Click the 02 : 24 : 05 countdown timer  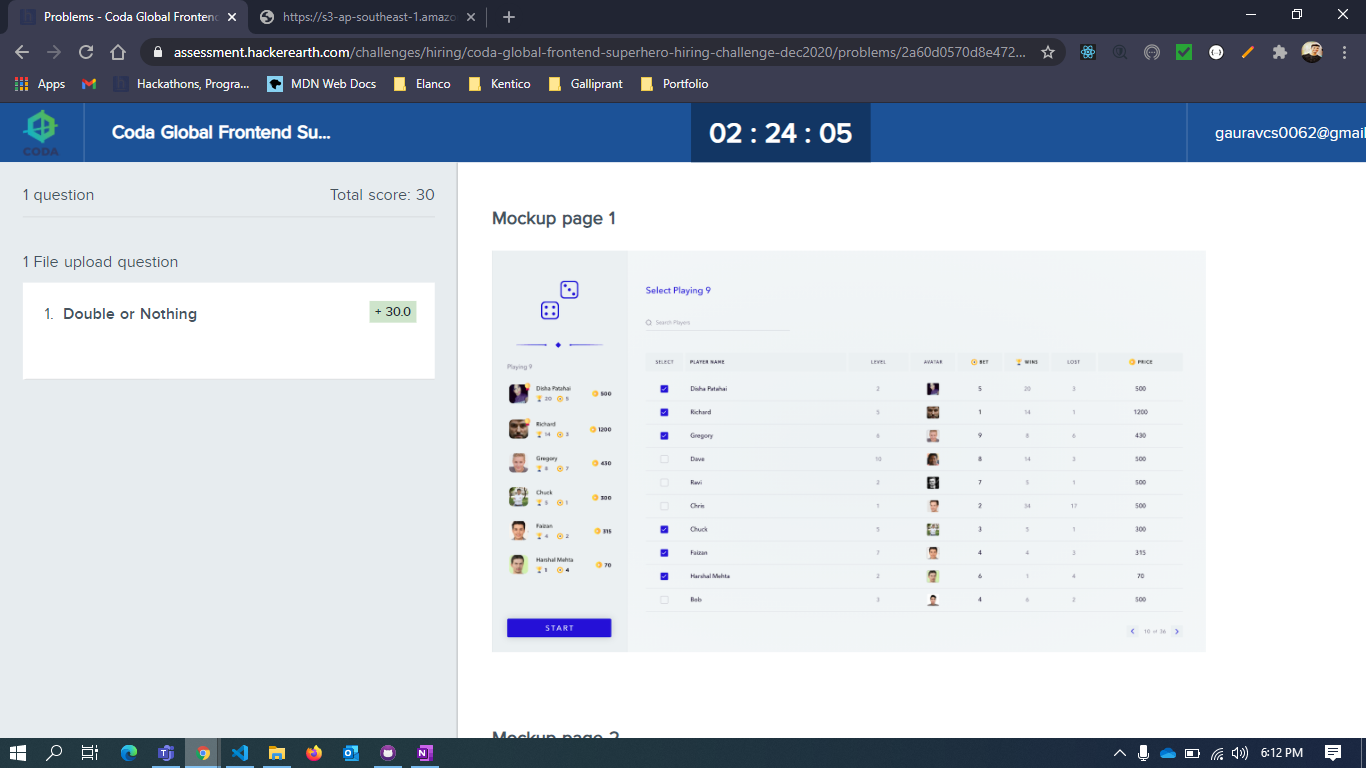pos(781,132)
